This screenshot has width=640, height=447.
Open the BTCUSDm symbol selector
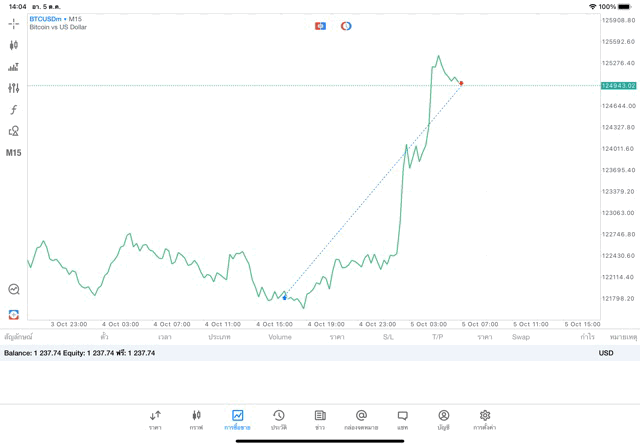pos(45,19)
